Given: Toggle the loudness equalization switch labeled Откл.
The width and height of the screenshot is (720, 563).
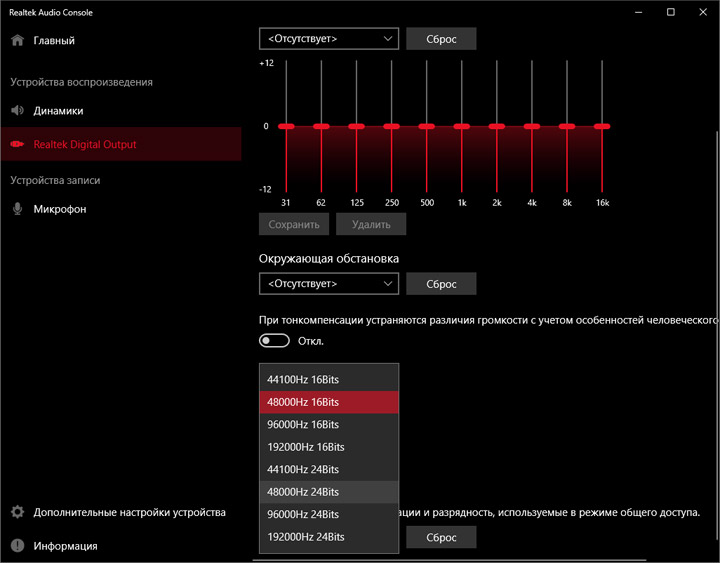Looking at the screenshot, I should pyautogui.click(x=274, y=341).
